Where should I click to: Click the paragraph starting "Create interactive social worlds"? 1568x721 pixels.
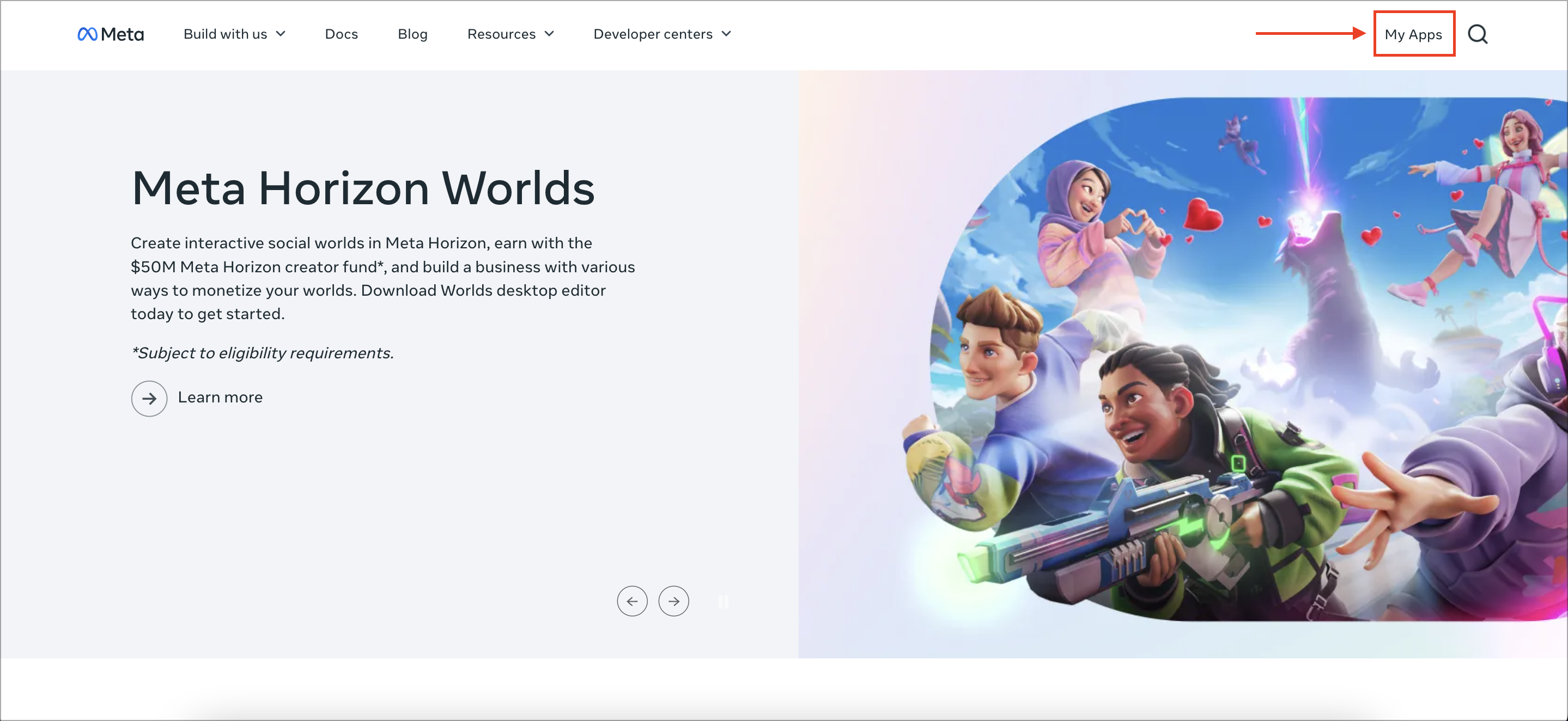(x=383, y=278)
